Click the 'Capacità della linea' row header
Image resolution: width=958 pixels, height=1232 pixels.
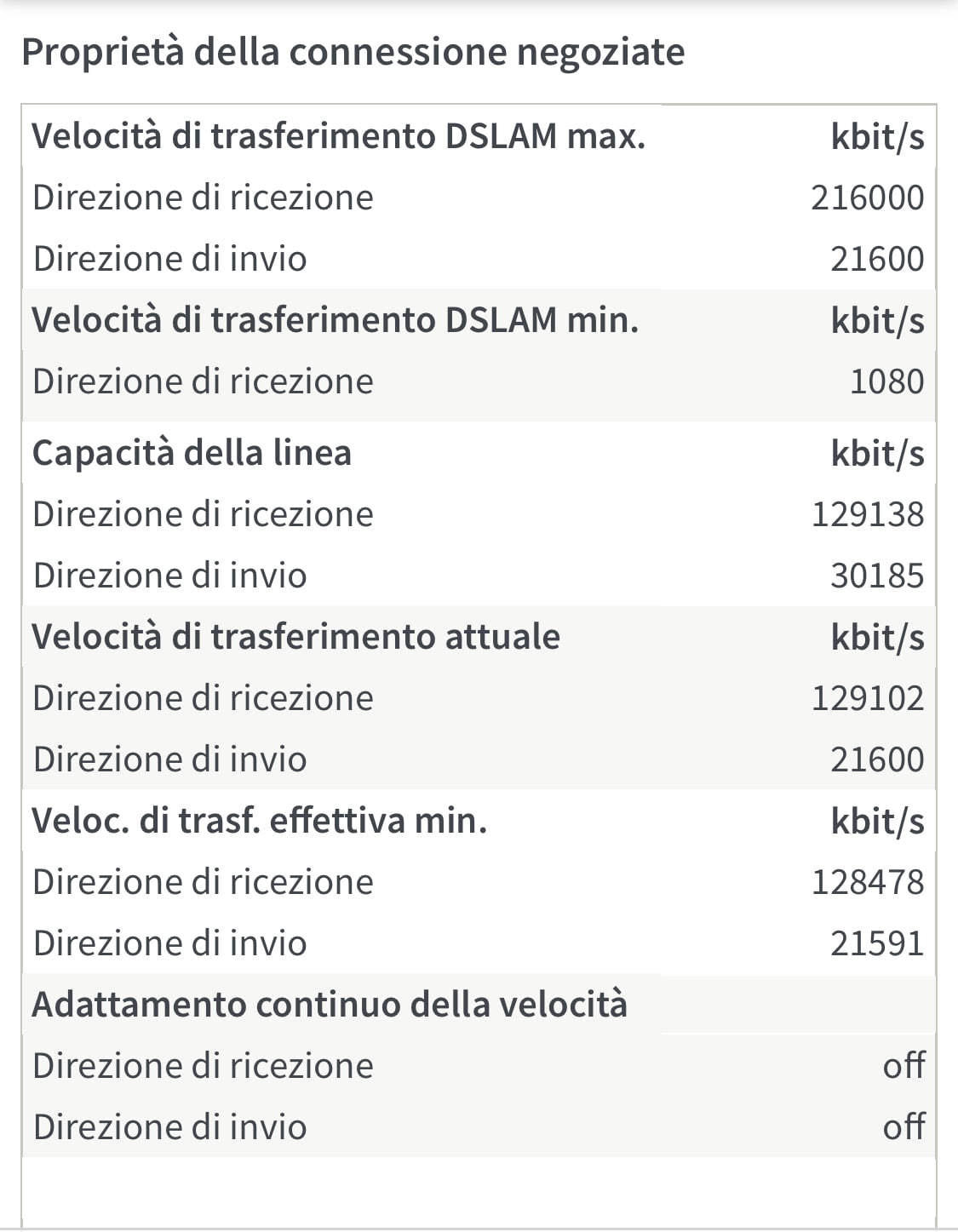click(x=192, y=453)
